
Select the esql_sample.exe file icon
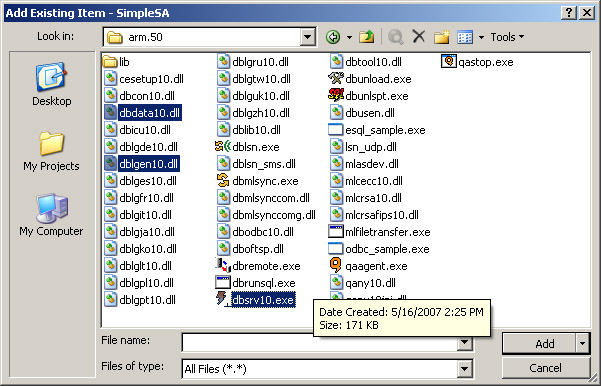coord(336,130)
